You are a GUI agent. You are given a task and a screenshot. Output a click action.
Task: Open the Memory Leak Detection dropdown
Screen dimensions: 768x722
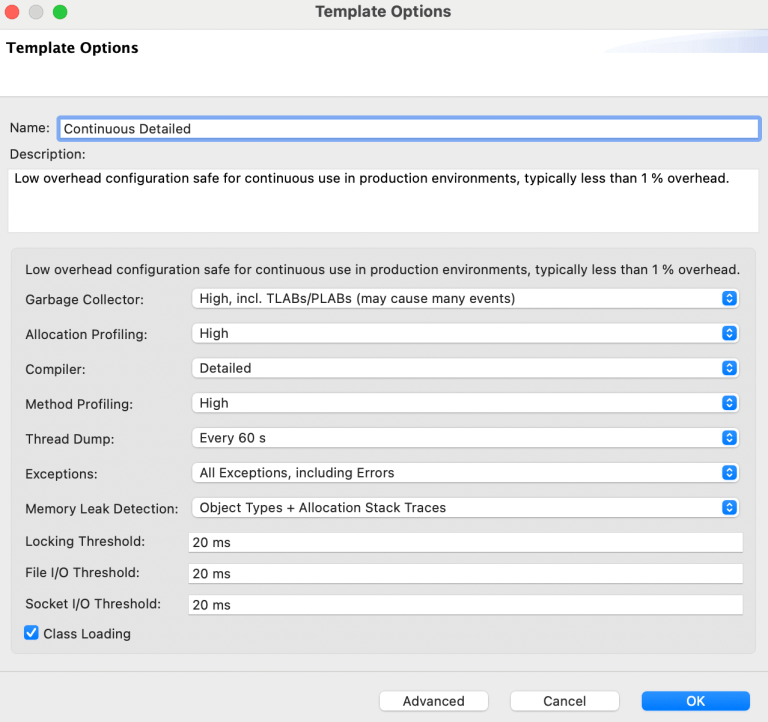pos(465,507)
